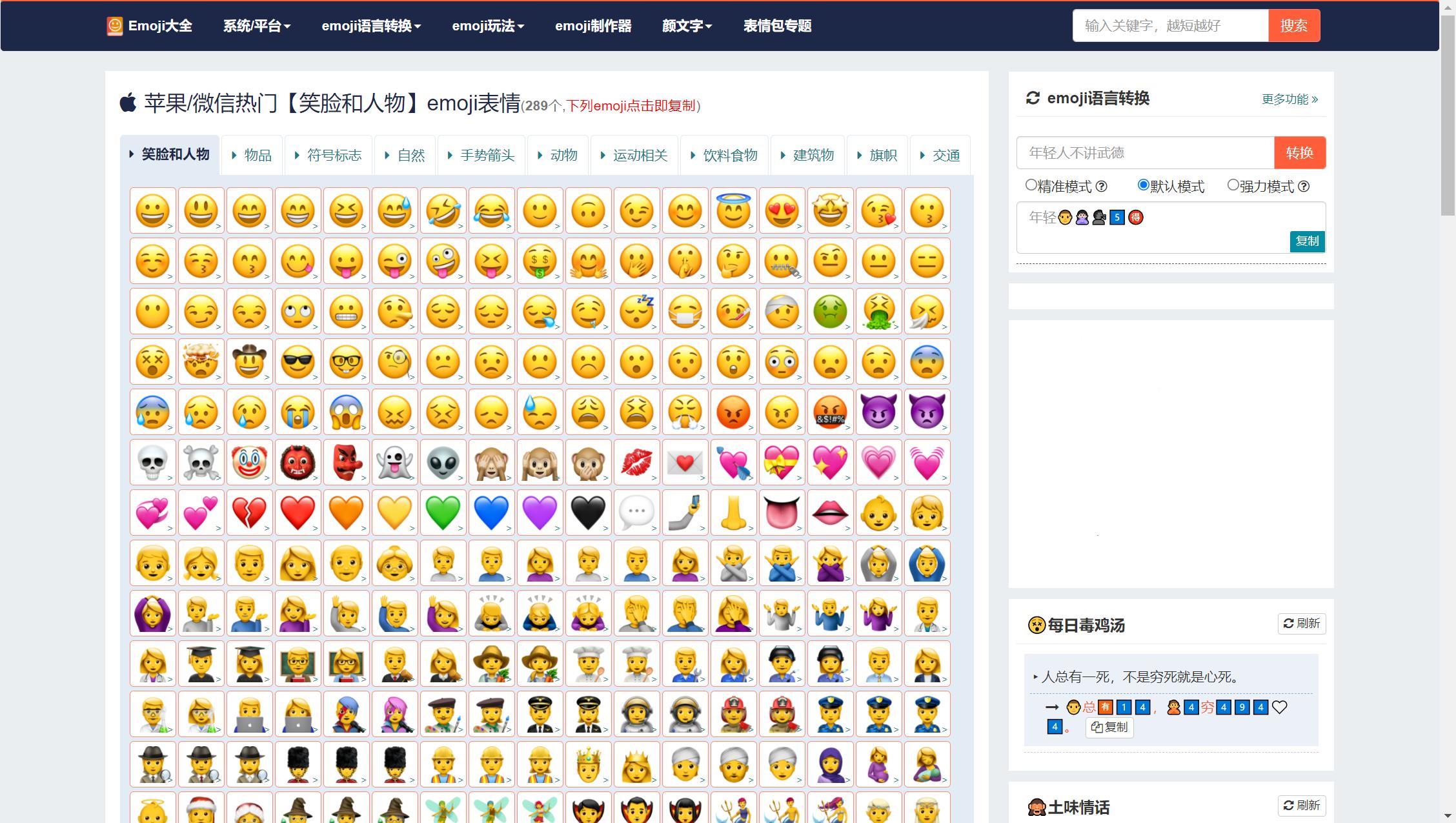Select the 精准模式 radio option
Screen dimensions: 1456x823
pyautogui.click(x=1031, y=185)
